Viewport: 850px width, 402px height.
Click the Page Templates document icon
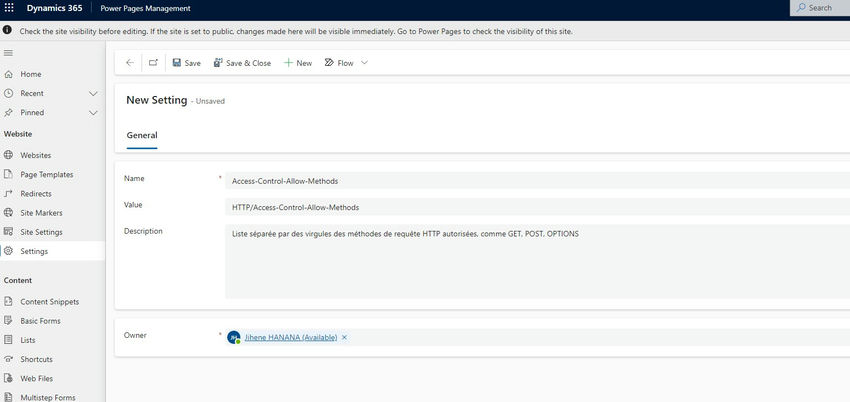pyautogui.click(x=8, y=174)
